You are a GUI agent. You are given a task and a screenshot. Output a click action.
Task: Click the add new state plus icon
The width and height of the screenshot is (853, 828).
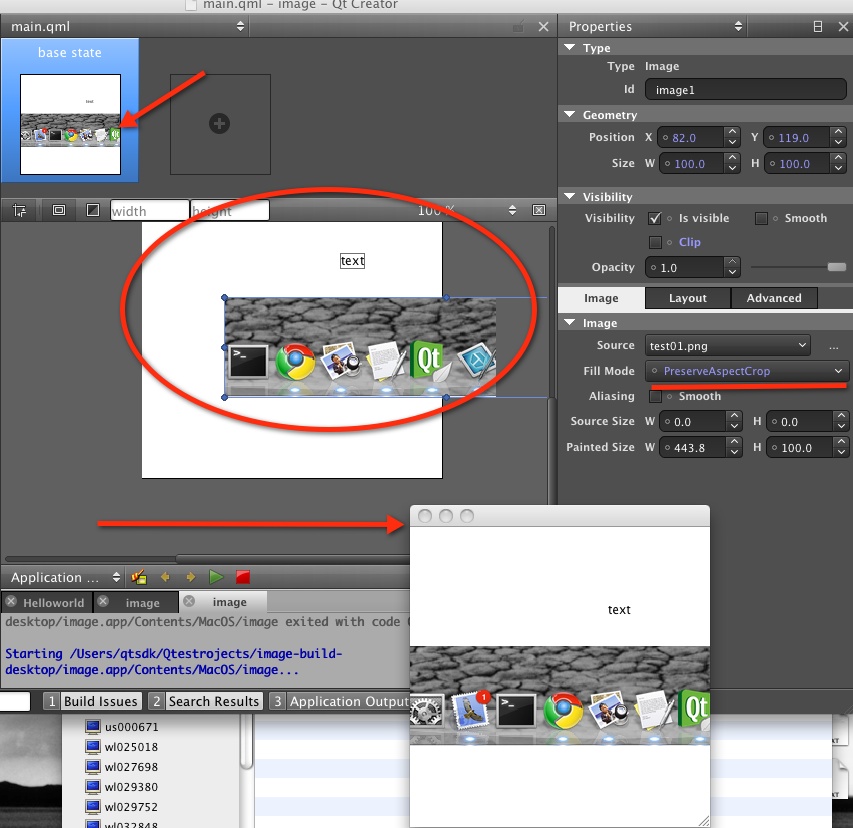219,123
